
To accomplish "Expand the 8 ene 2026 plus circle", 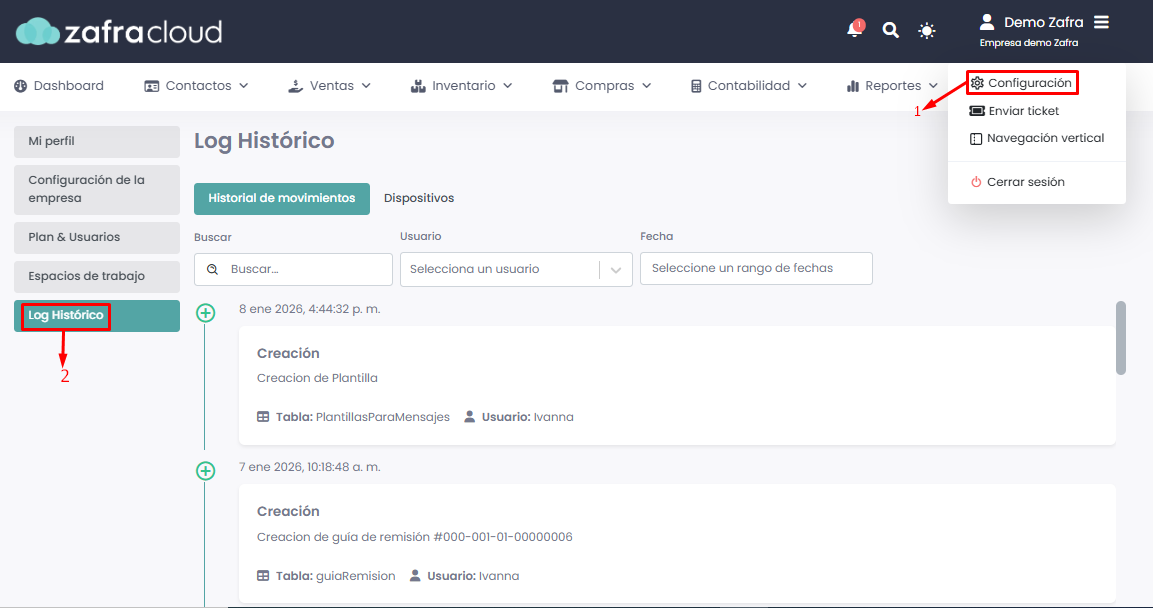I will click(x=206, y=313).
